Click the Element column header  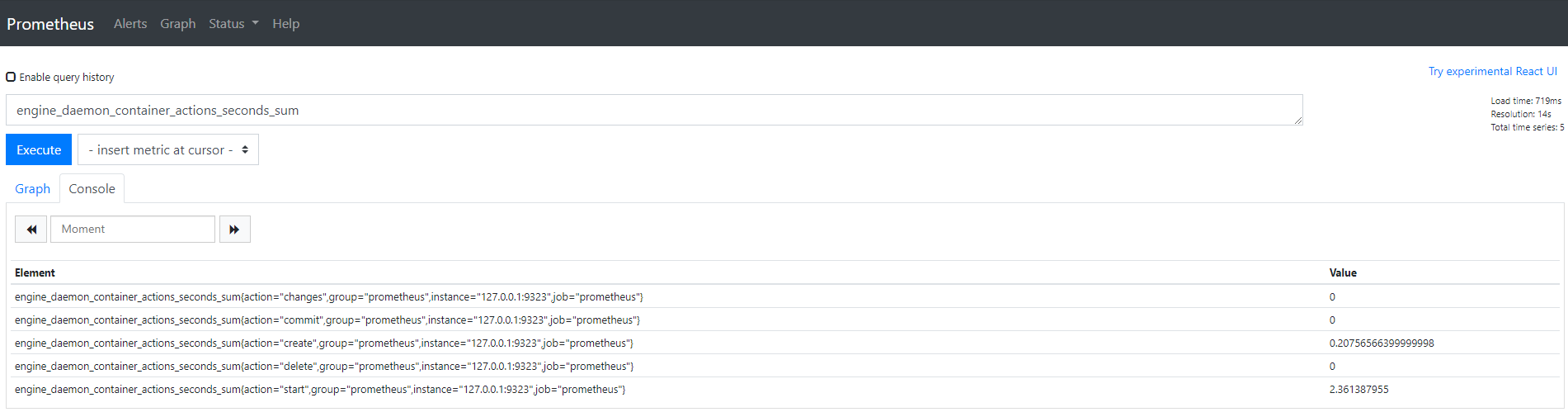click(35, 272)
